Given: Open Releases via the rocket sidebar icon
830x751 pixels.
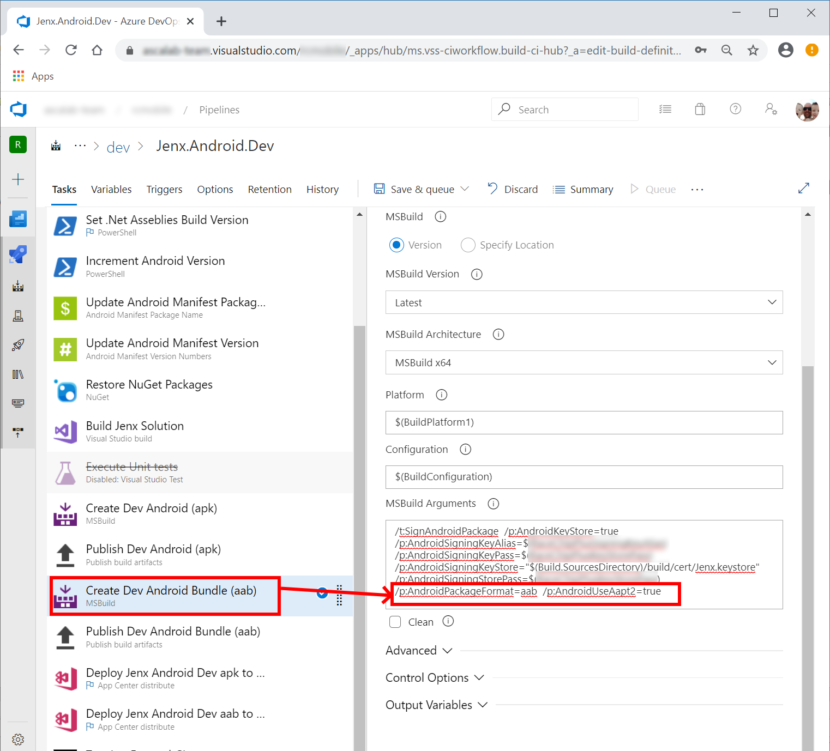Looking at the screenshot, I should [x=17, y=344].
